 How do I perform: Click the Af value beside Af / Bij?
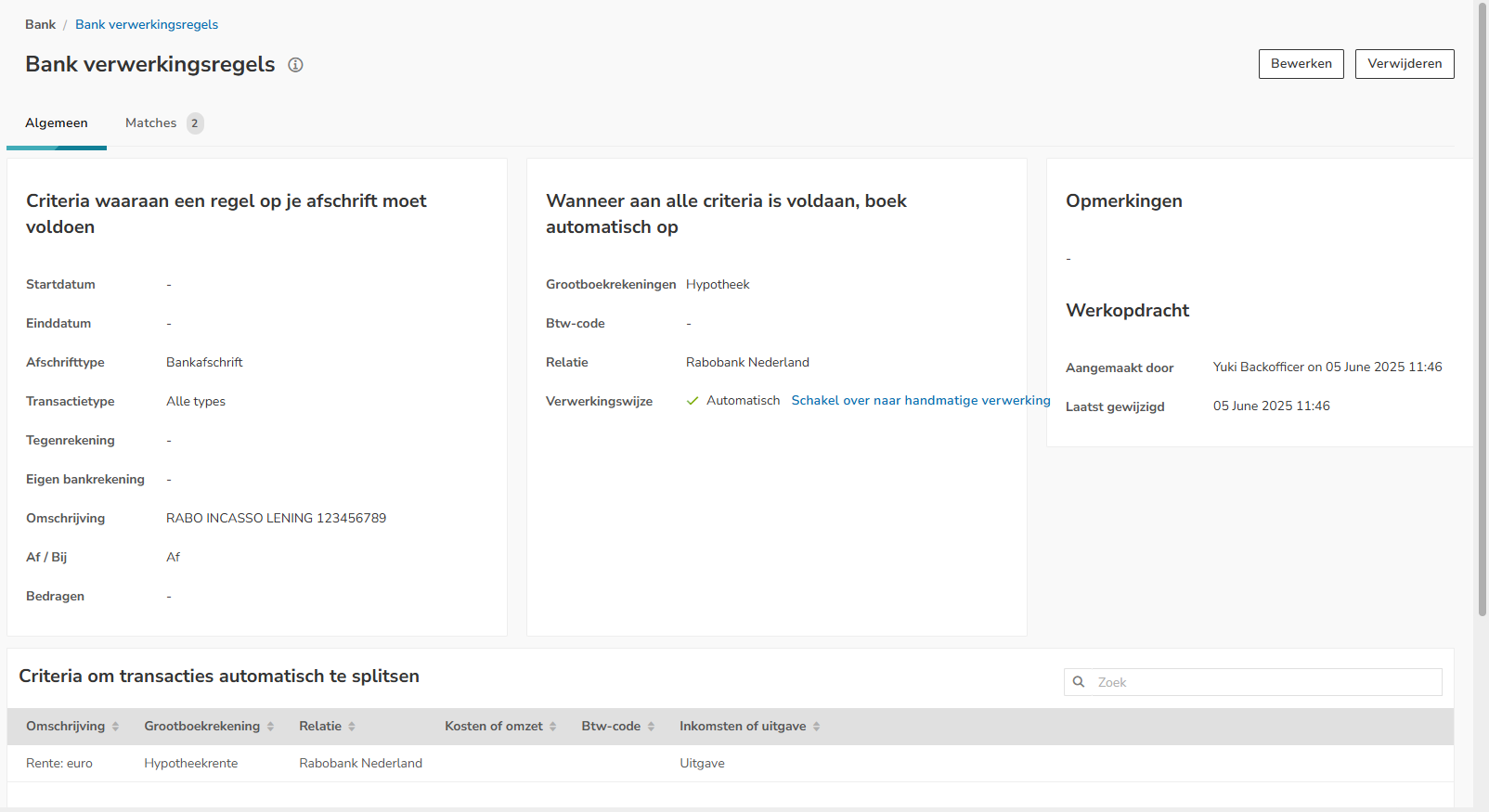point(173,558)
